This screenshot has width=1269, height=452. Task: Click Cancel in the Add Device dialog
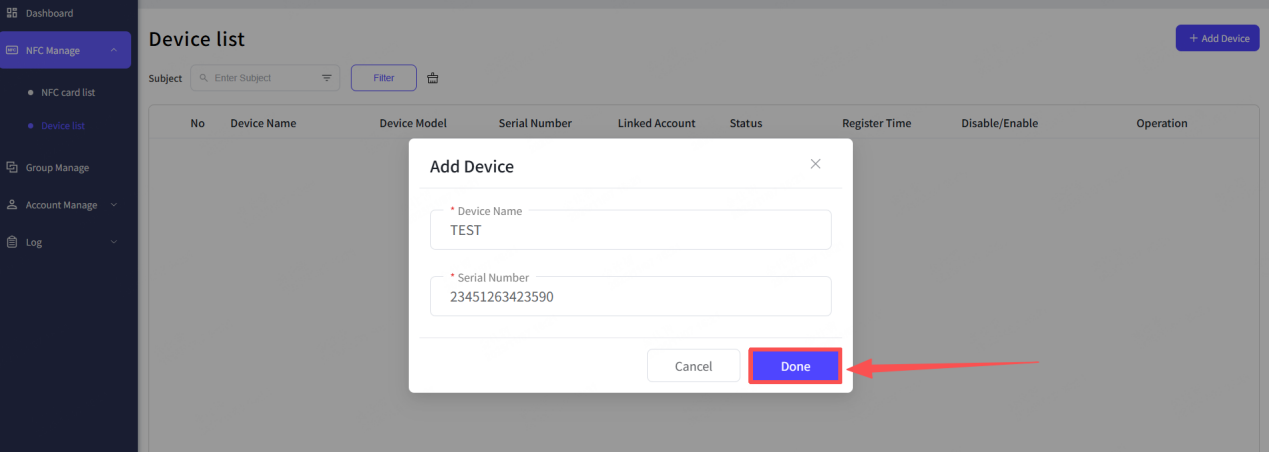pyautogui.click(x=693, y=366)
